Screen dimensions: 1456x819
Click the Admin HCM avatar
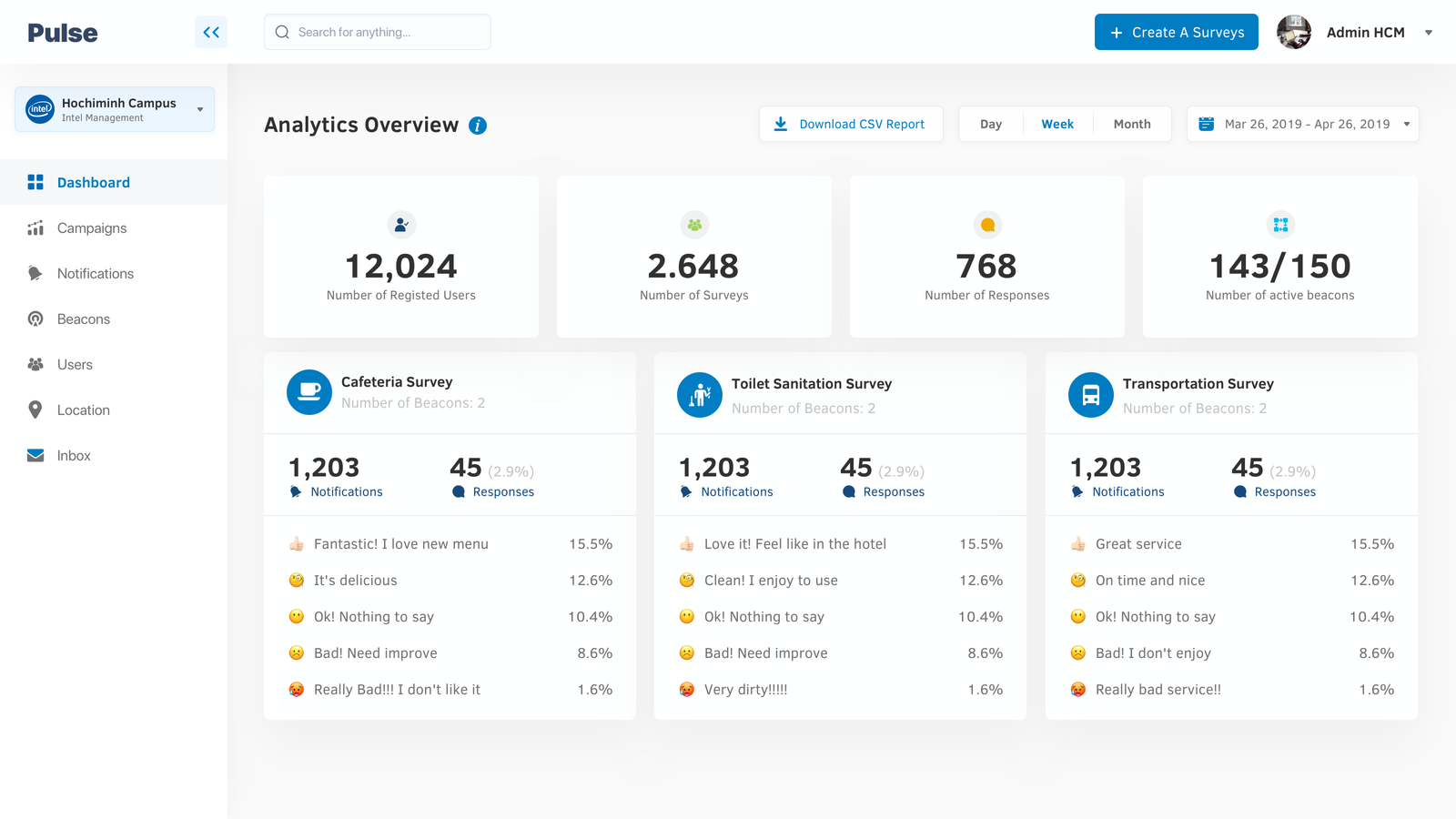[x=1294, y=32]
